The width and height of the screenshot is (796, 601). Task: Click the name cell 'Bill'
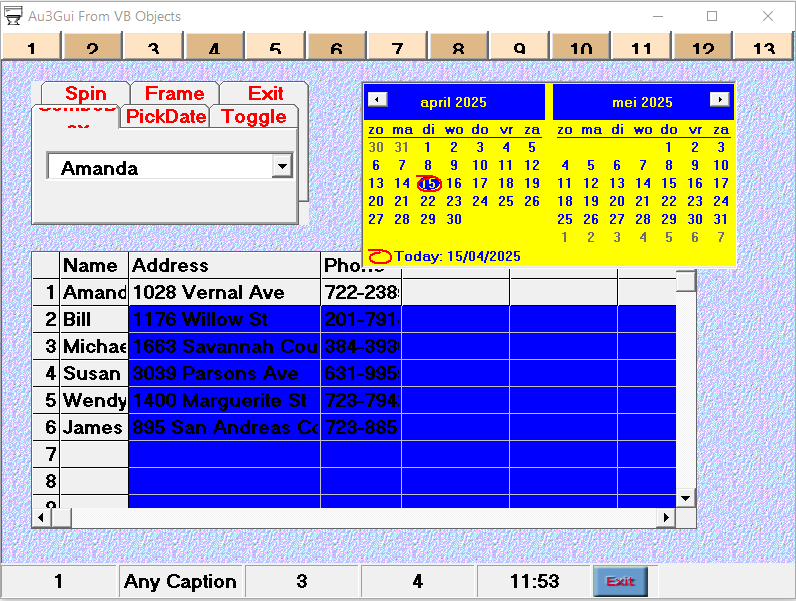click(x=94, y=319)
